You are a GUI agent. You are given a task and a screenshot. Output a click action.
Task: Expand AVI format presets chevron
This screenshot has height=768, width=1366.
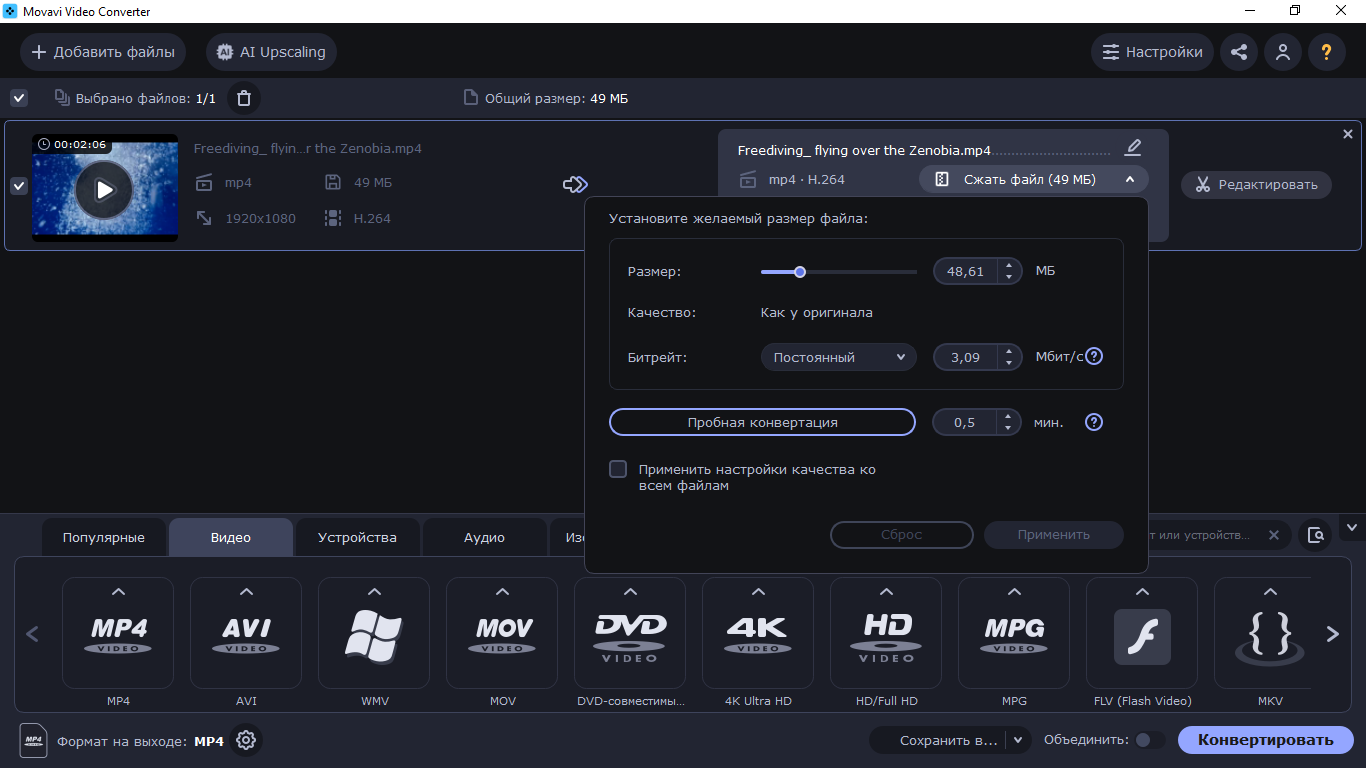246,592
